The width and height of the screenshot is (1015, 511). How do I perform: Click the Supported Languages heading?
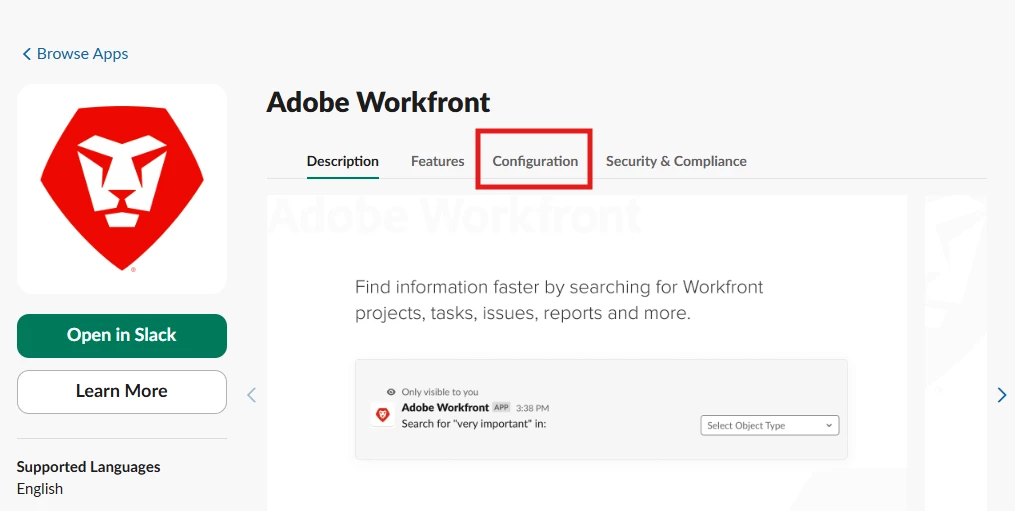coord(89,467)
